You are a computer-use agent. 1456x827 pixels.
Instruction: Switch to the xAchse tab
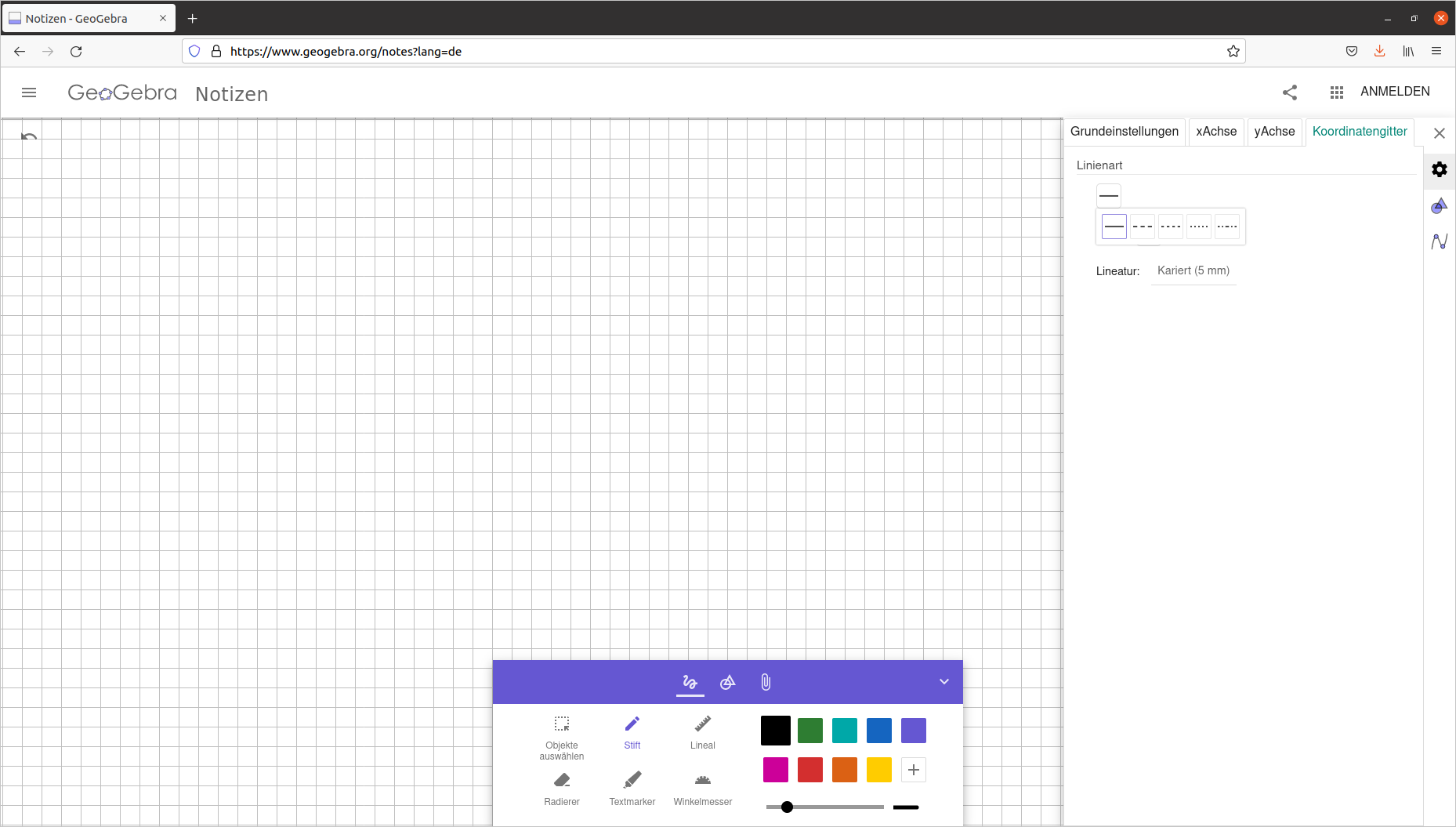point(1216,132)
